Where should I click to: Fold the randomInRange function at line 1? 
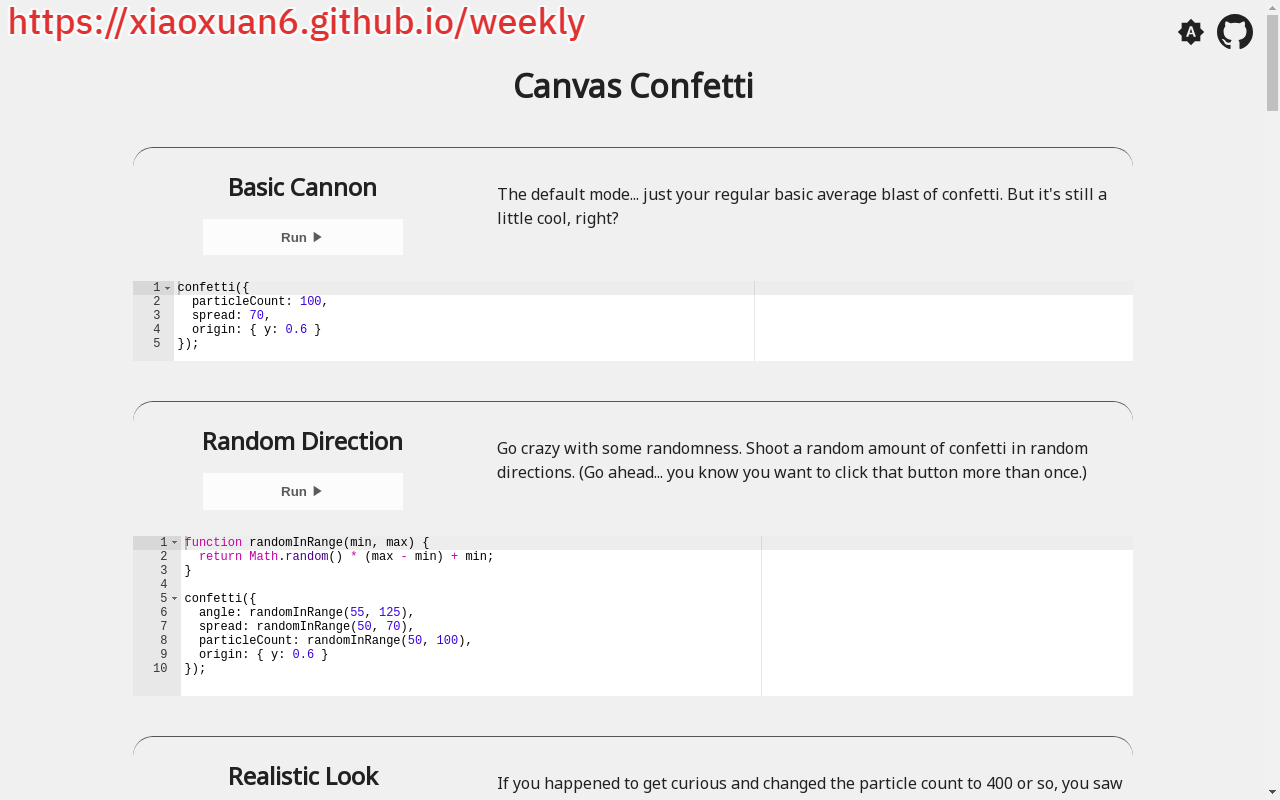click(175, 543)
